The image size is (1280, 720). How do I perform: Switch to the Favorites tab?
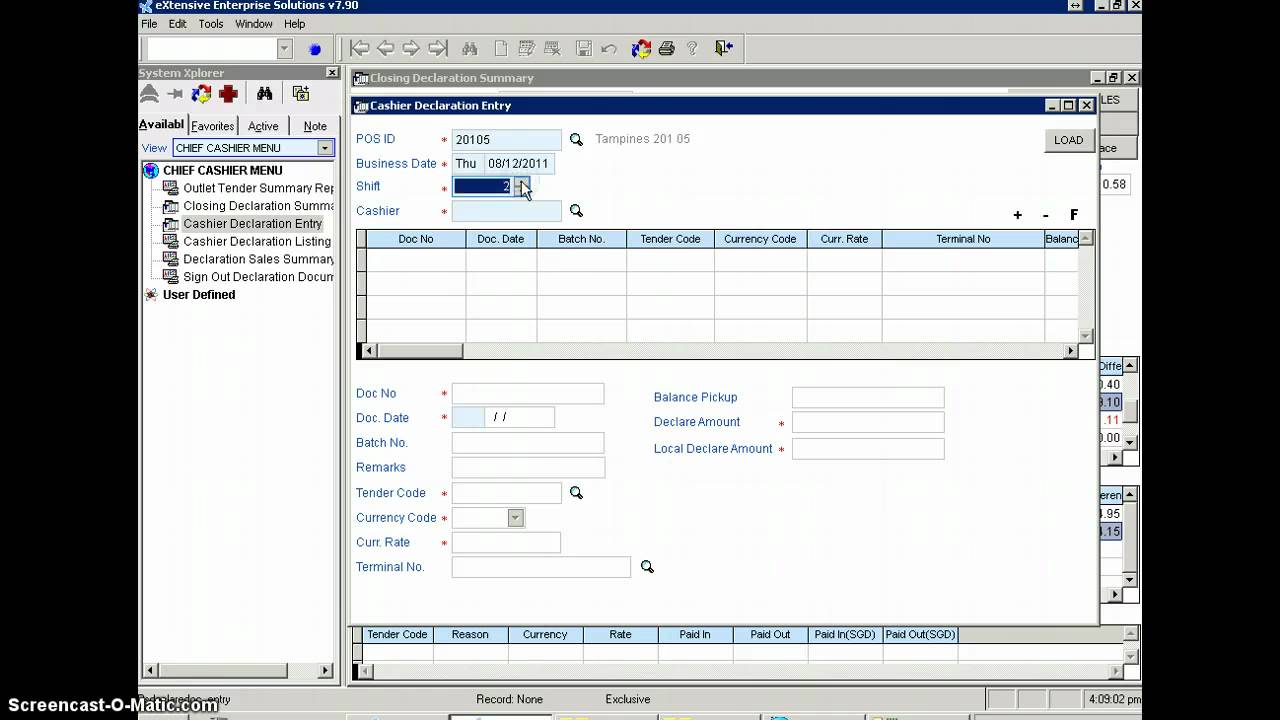point(212,126)
